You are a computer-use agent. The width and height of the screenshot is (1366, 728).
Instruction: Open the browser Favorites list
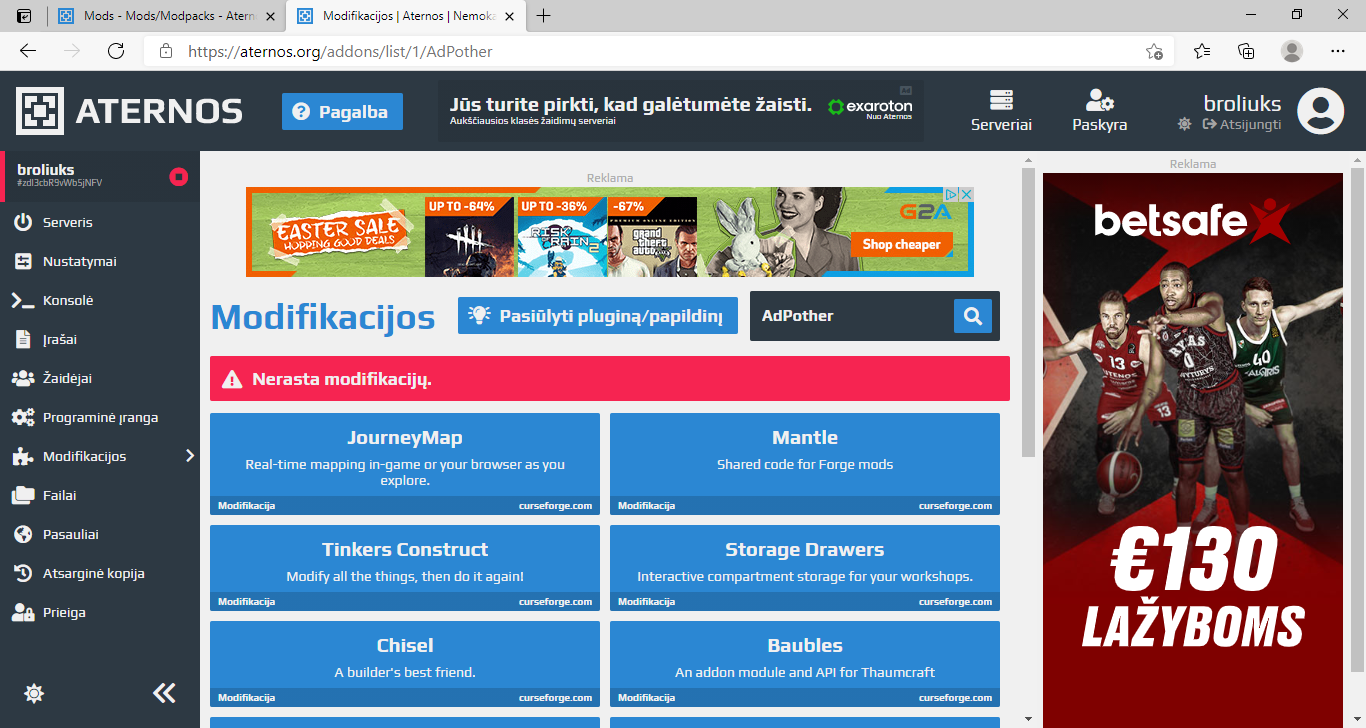point(1202,51)
